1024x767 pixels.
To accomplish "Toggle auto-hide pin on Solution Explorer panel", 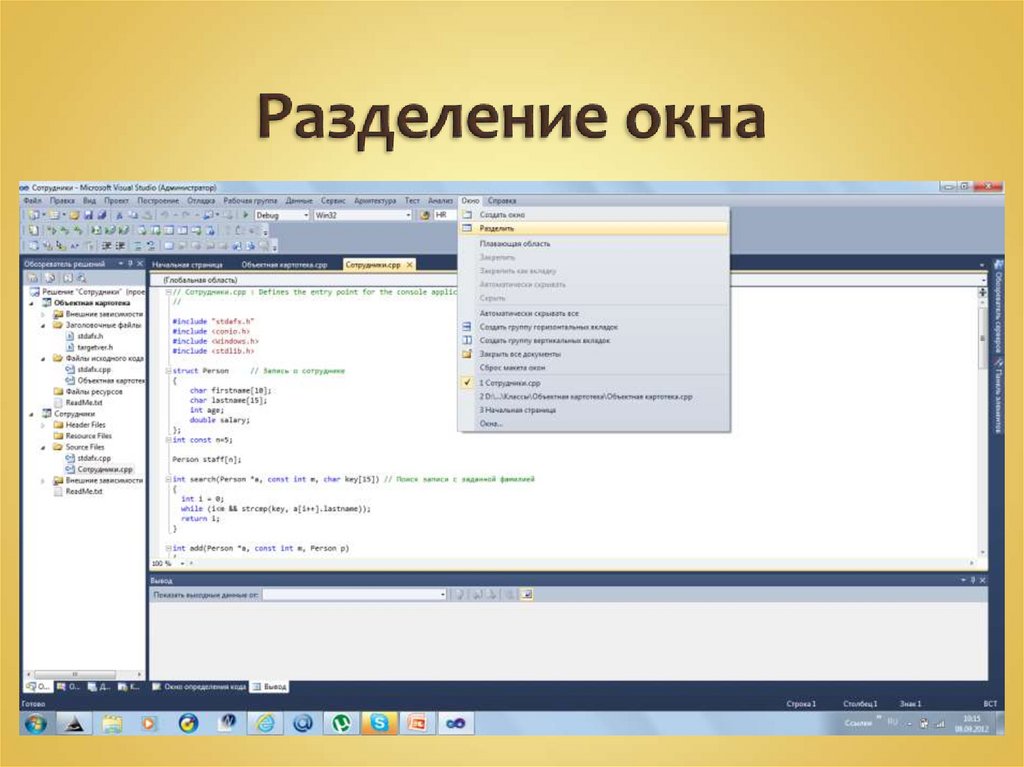I will (x=130, y=264).
